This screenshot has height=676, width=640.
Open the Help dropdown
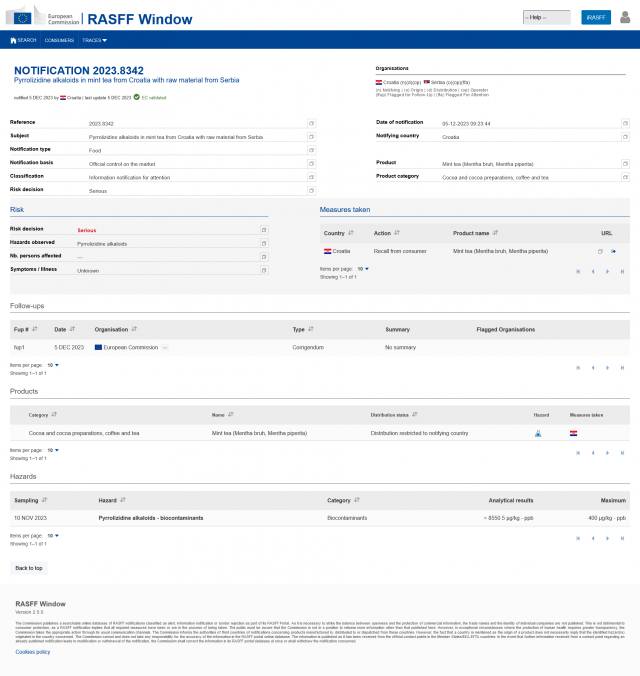pos(546,17)
